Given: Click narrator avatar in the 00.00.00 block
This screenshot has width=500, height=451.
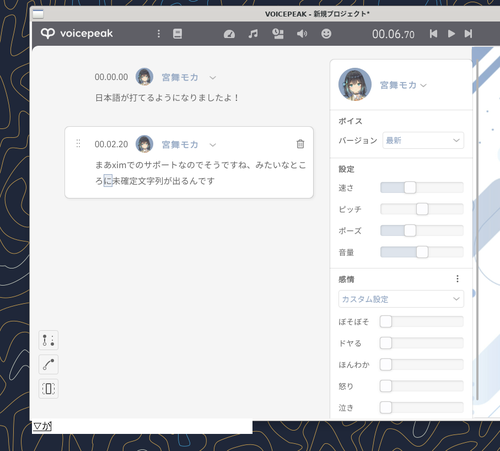Looking at the screenshot, I should click(144, 77).
